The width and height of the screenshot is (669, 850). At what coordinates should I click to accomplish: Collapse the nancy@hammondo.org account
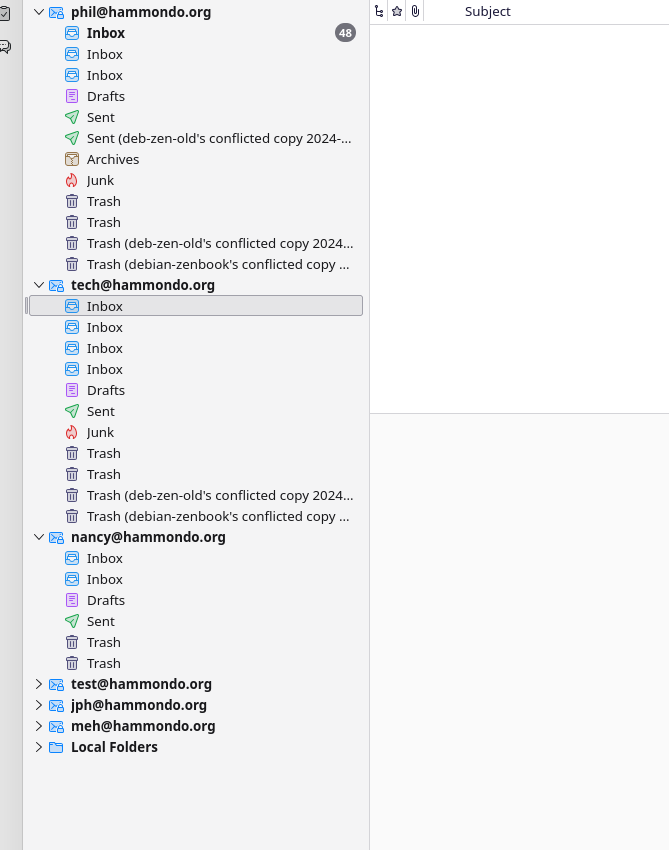[x=38, y=537]
